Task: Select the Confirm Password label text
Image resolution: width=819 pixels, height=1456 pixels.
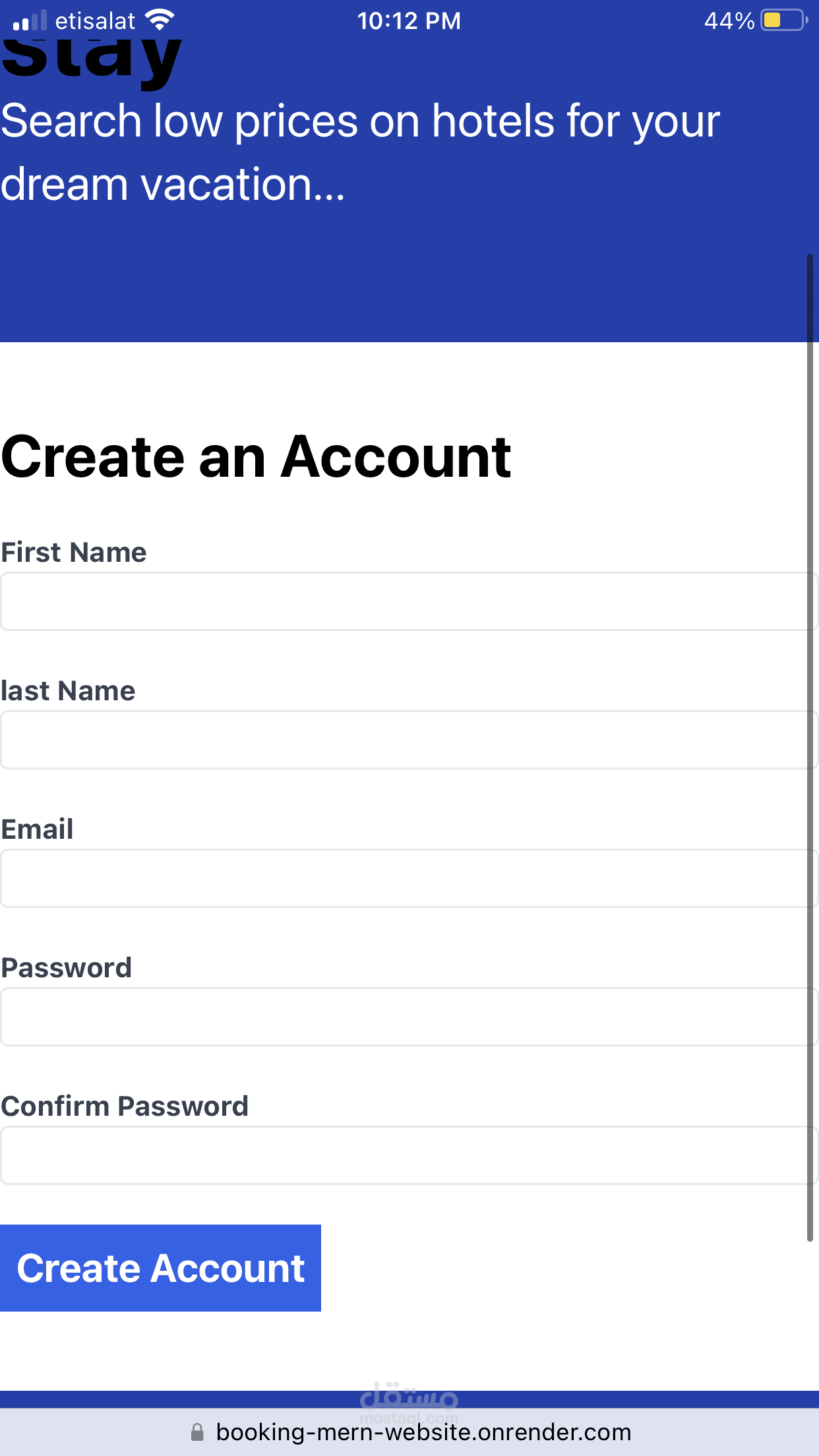Action: point(125,1105)
